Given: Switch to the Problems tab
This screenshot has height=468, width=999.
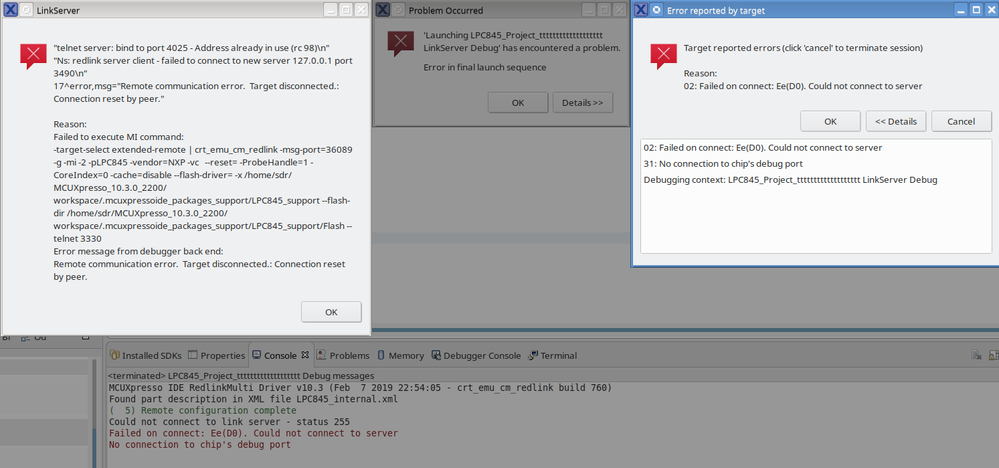Looking at the screenshot, I should 343,355.
